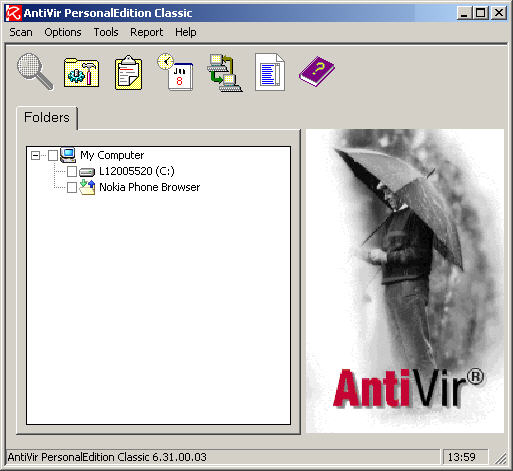Minimize the AntiVir window

(x=464, y=13)
